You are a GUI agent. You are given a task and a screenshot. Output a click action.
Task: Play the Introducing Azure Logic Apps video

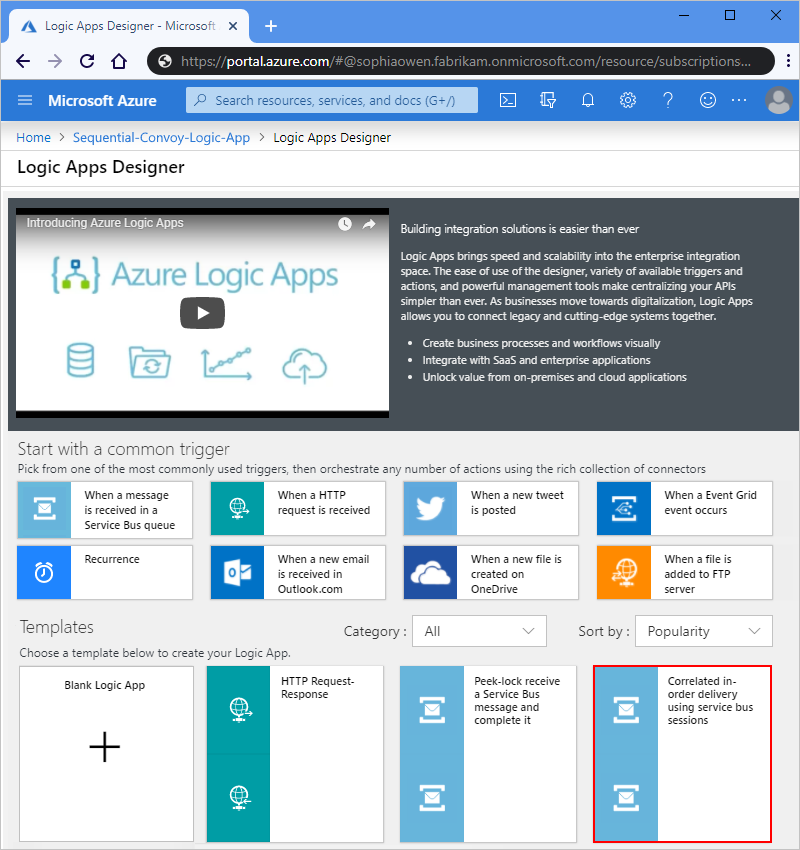tap(202, 313)
